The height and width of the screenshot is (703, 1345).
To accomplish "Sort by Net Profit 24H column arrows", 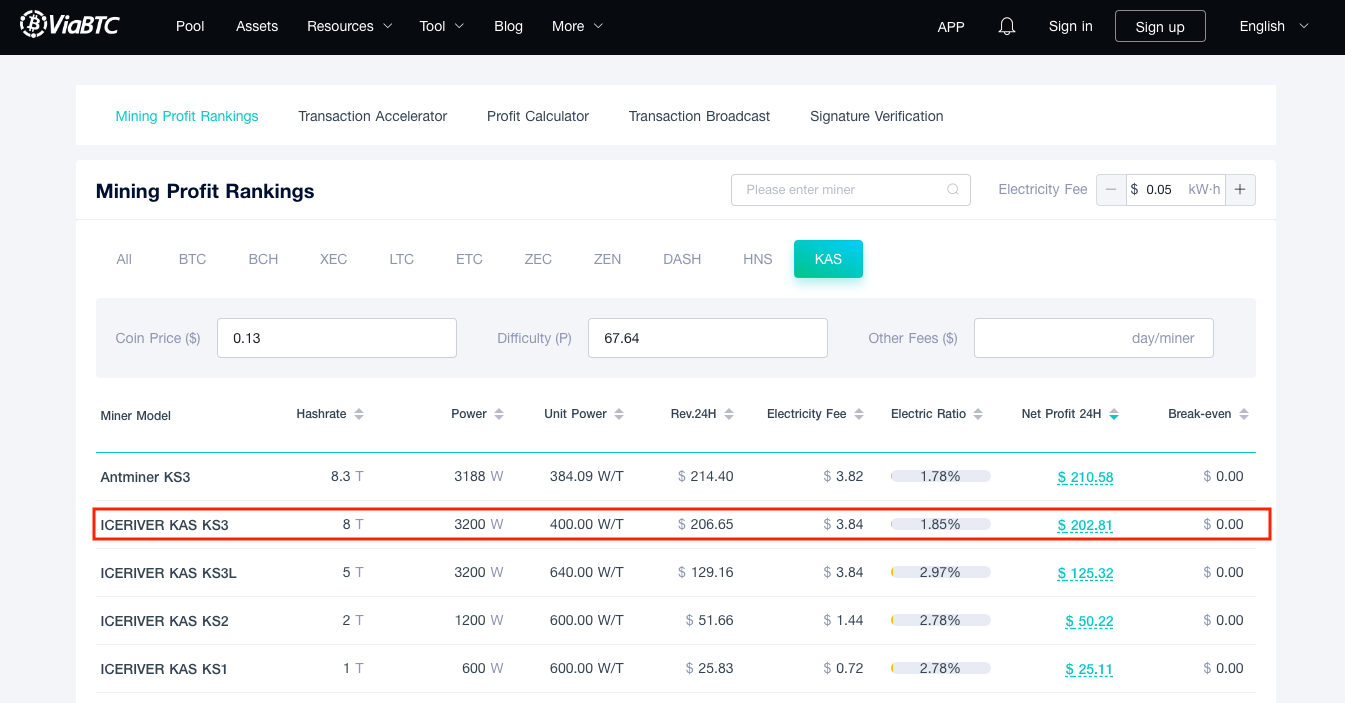I will tap(1114, 414).
